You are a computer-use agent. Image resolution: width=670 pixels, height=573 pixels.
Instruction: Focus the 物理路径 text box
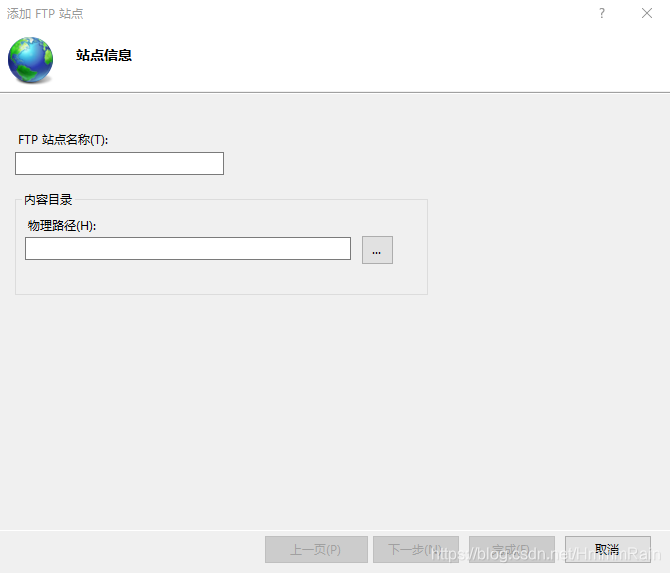(x=188, y=248)
